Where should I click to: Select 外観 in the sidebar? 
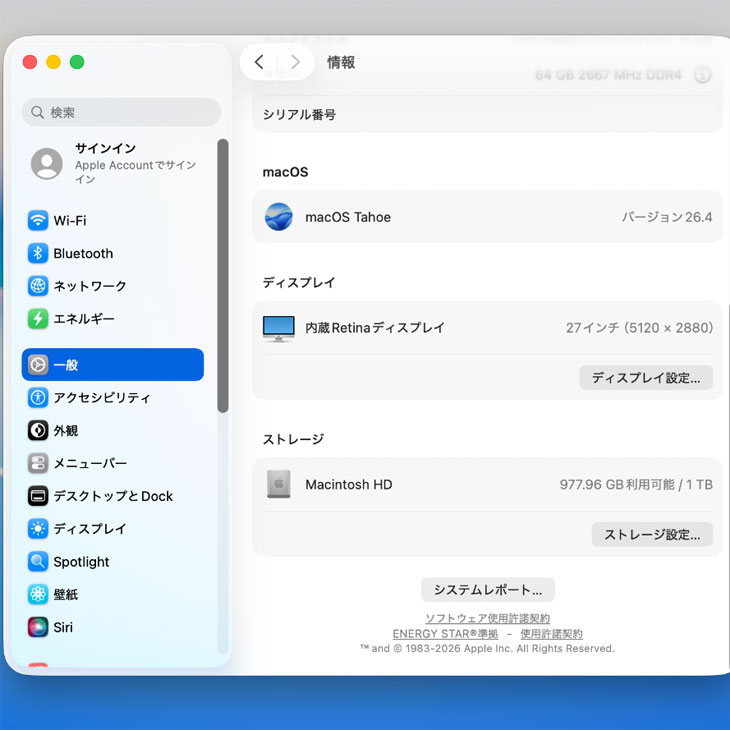[x=65, y=431]
